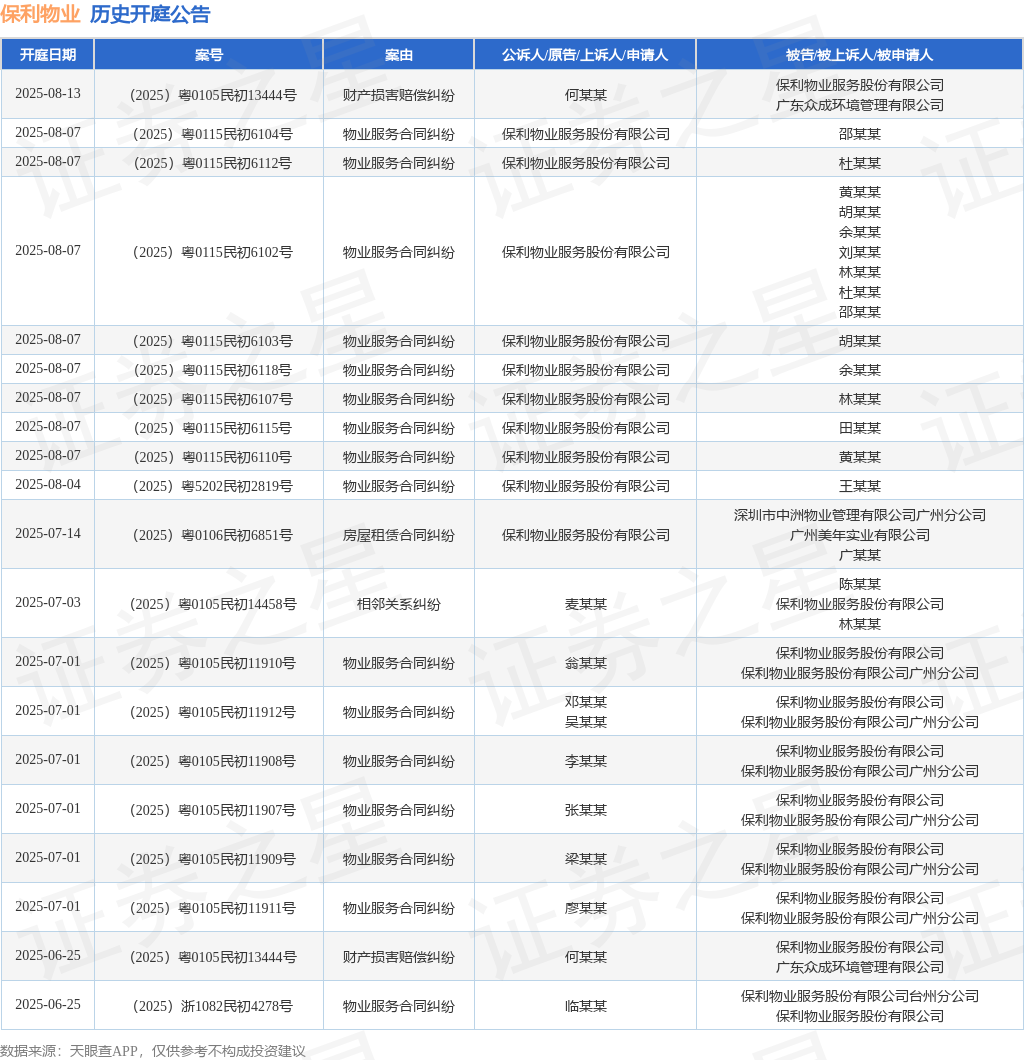
Task: Click defendant 陈某某
Action: click(860, 584)
